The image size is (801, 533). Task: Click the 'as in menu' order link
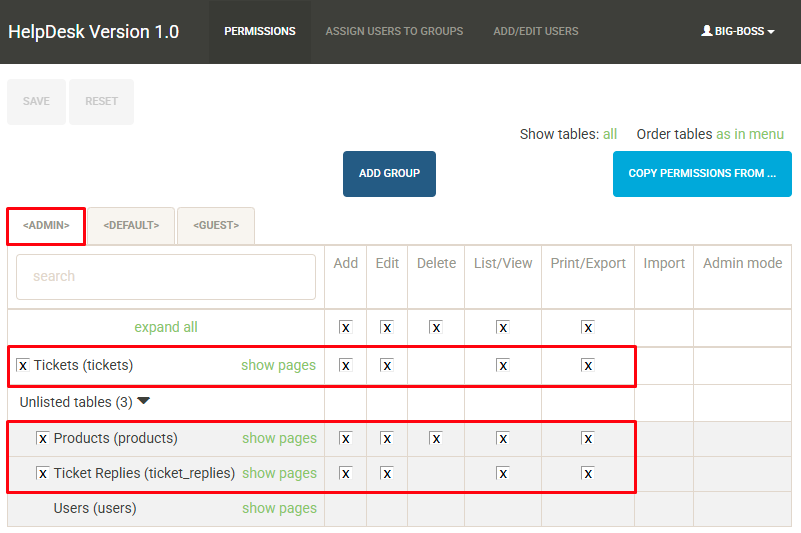pos(750,134)
